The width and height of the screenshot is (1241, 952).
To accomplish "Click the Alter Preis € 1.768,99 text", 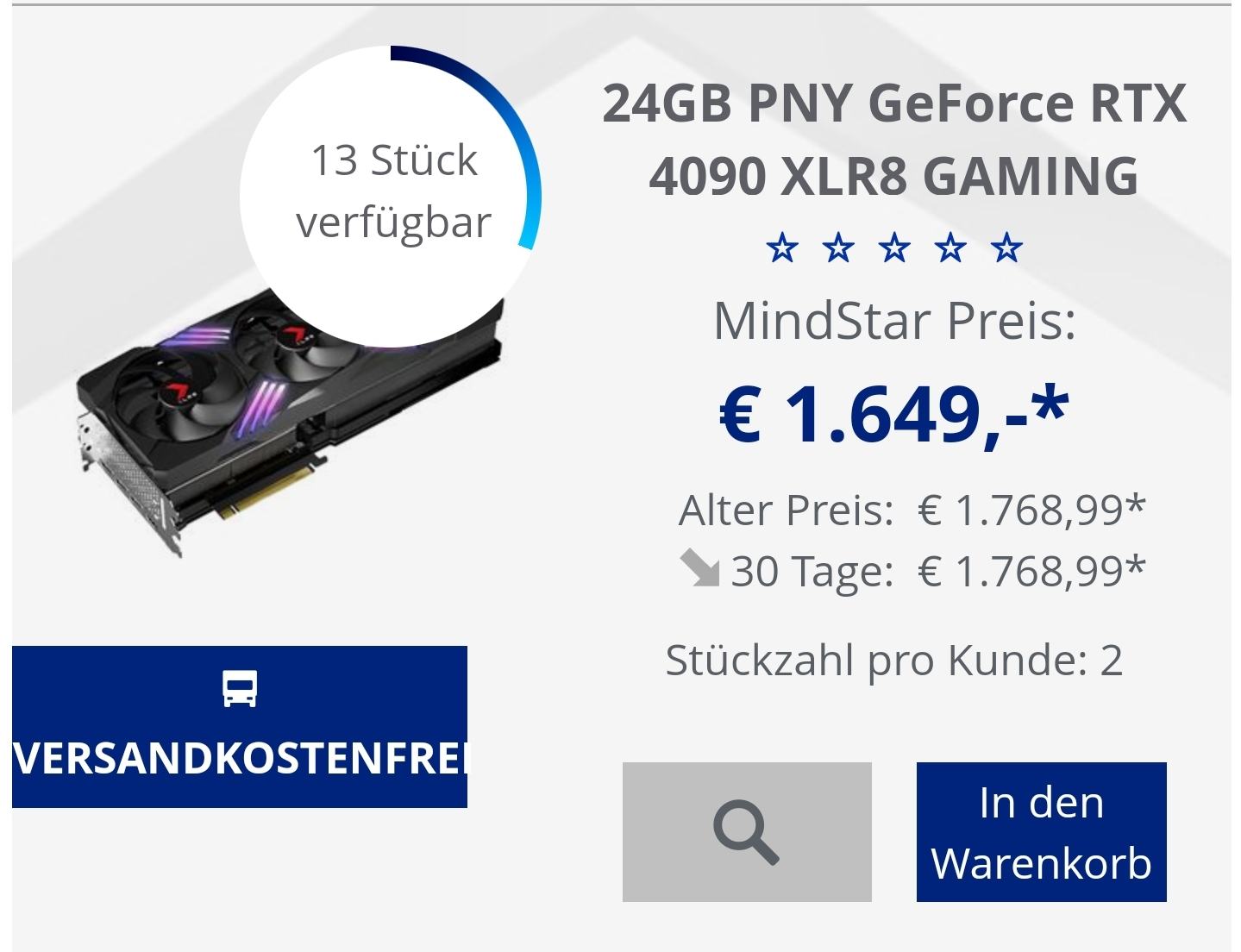I will pyautogui.click(x=912, y=510).
